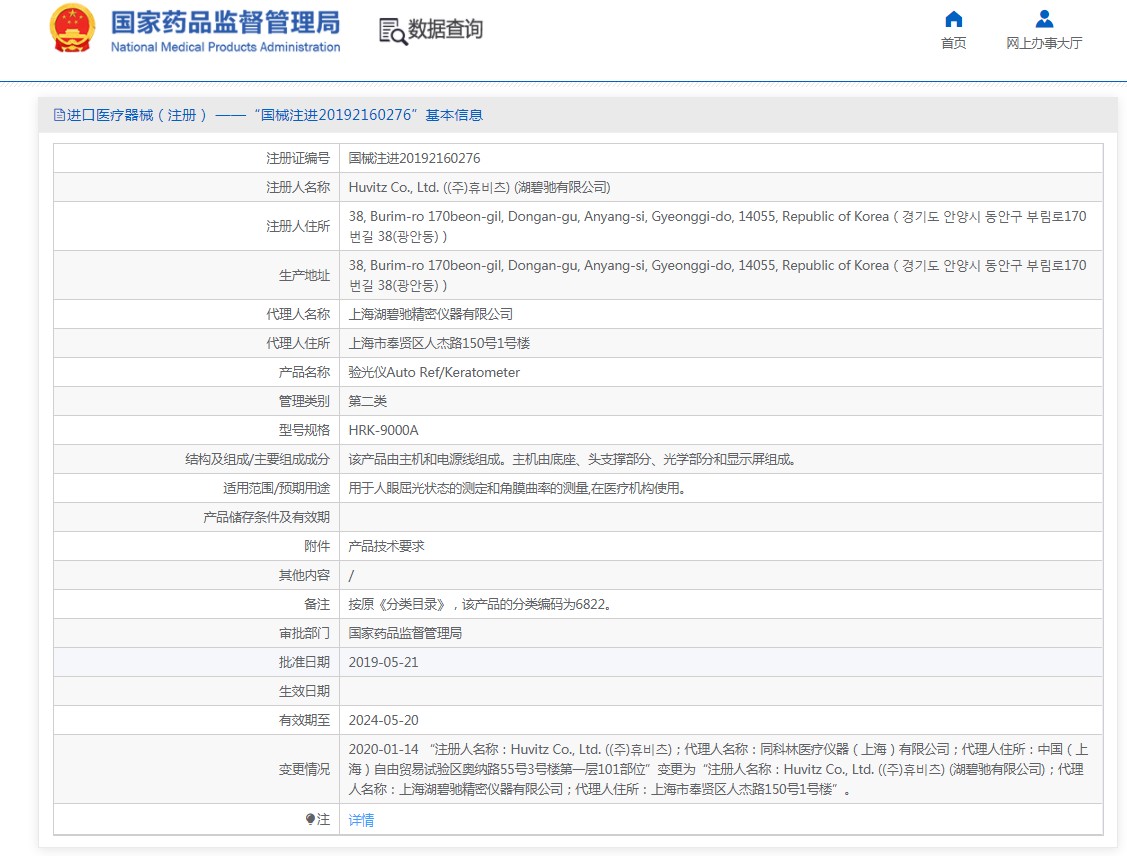Image resolution: width=1127 pixels, height=856 pixels.
Task: Click the 注册证编号 row label
Action: [298, 158]
